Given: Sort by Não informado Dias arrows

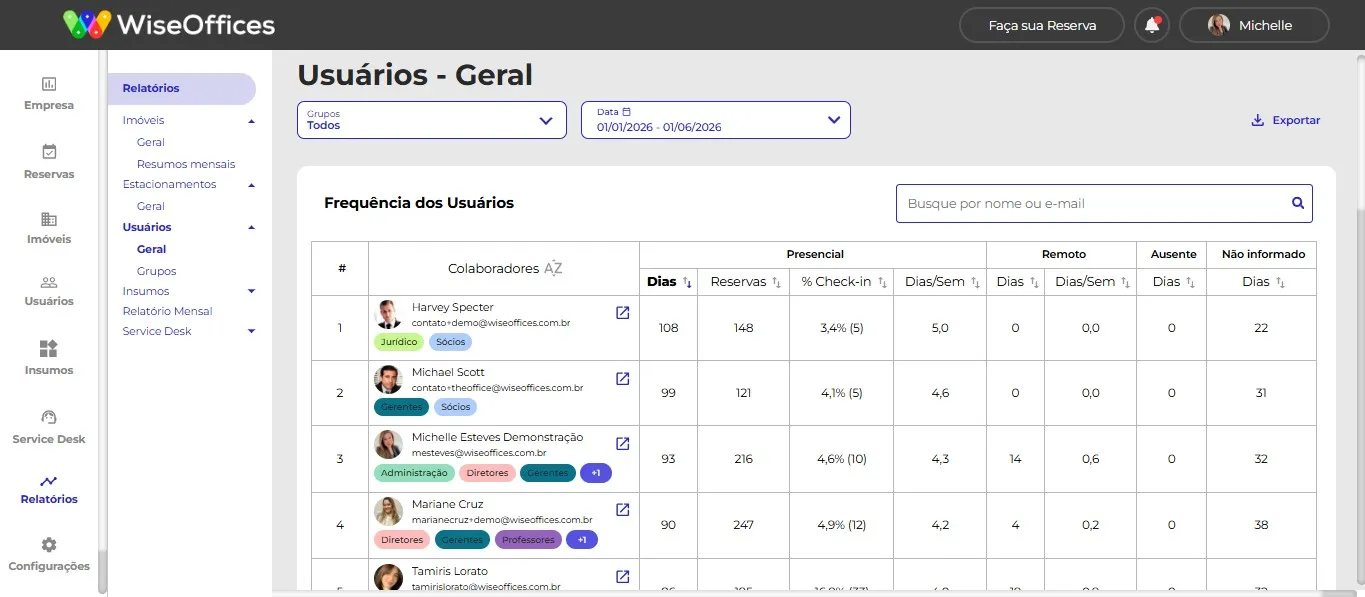Looking at the screenshot, I should click(x=1280, y=282).
